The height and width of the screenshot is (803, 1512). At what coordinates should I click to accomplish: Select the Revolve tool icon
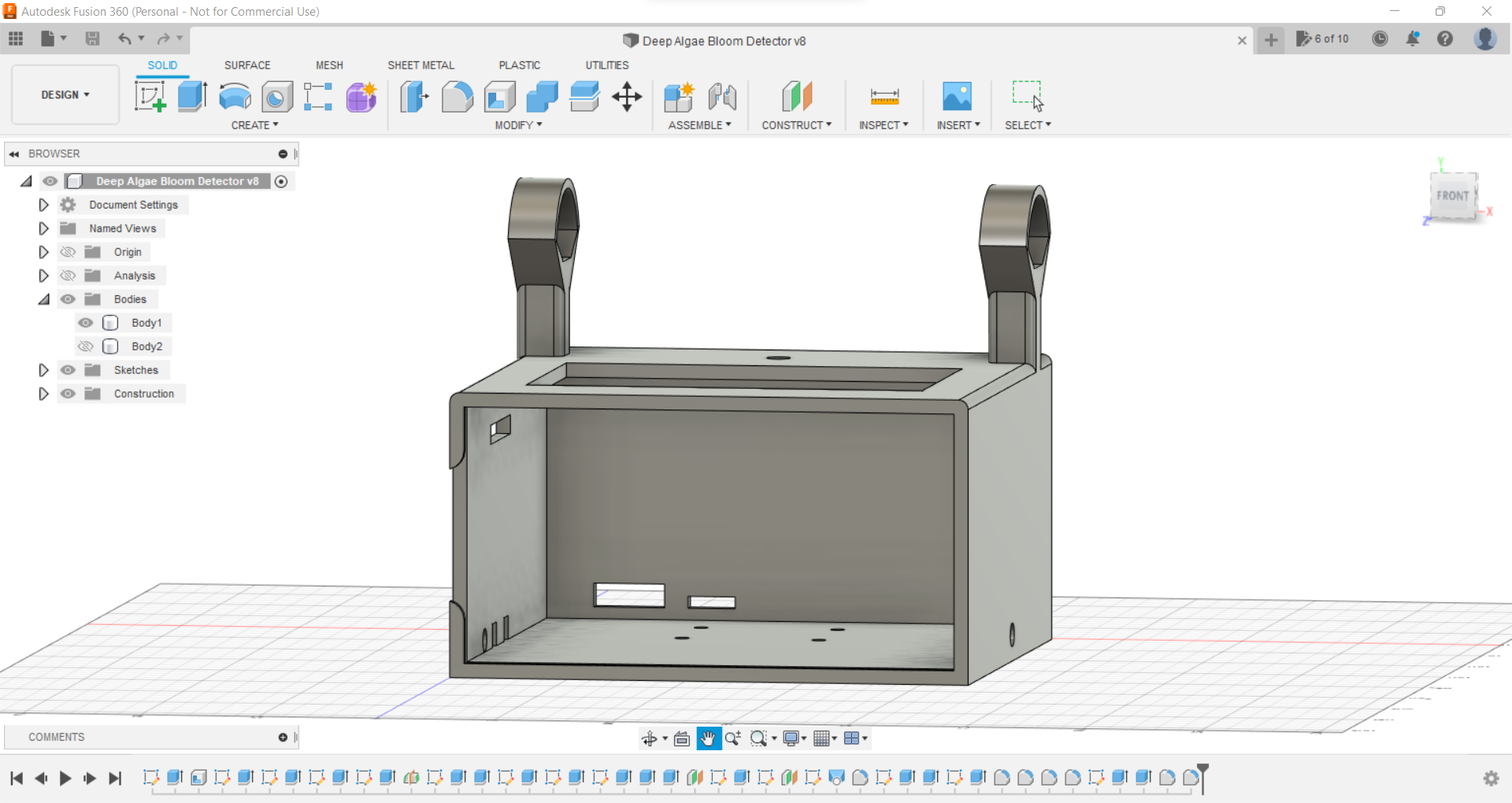235,97
